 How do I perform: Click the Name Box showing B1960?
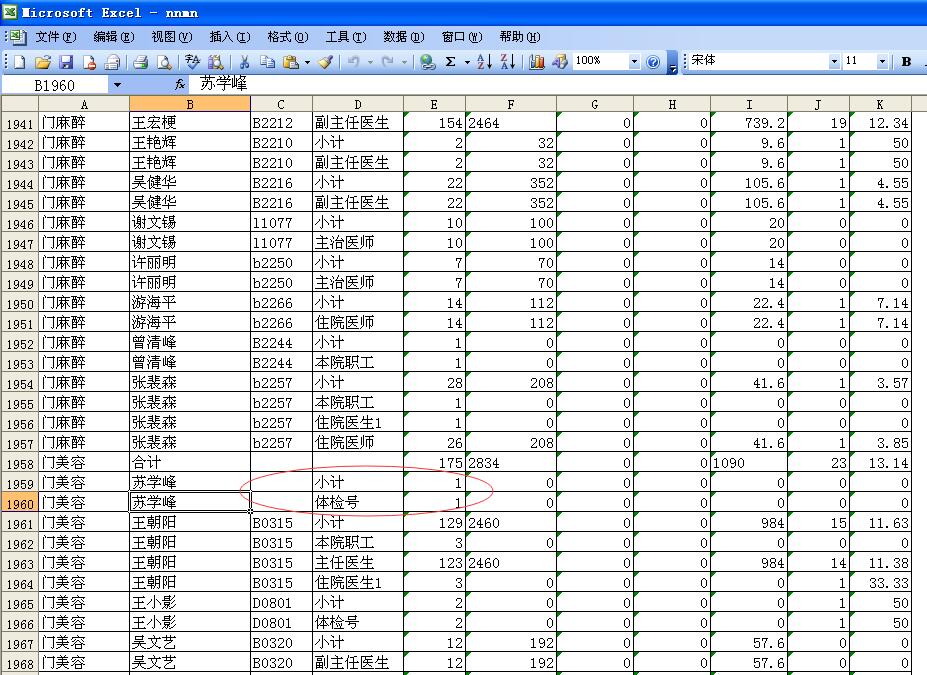(55, 85)
